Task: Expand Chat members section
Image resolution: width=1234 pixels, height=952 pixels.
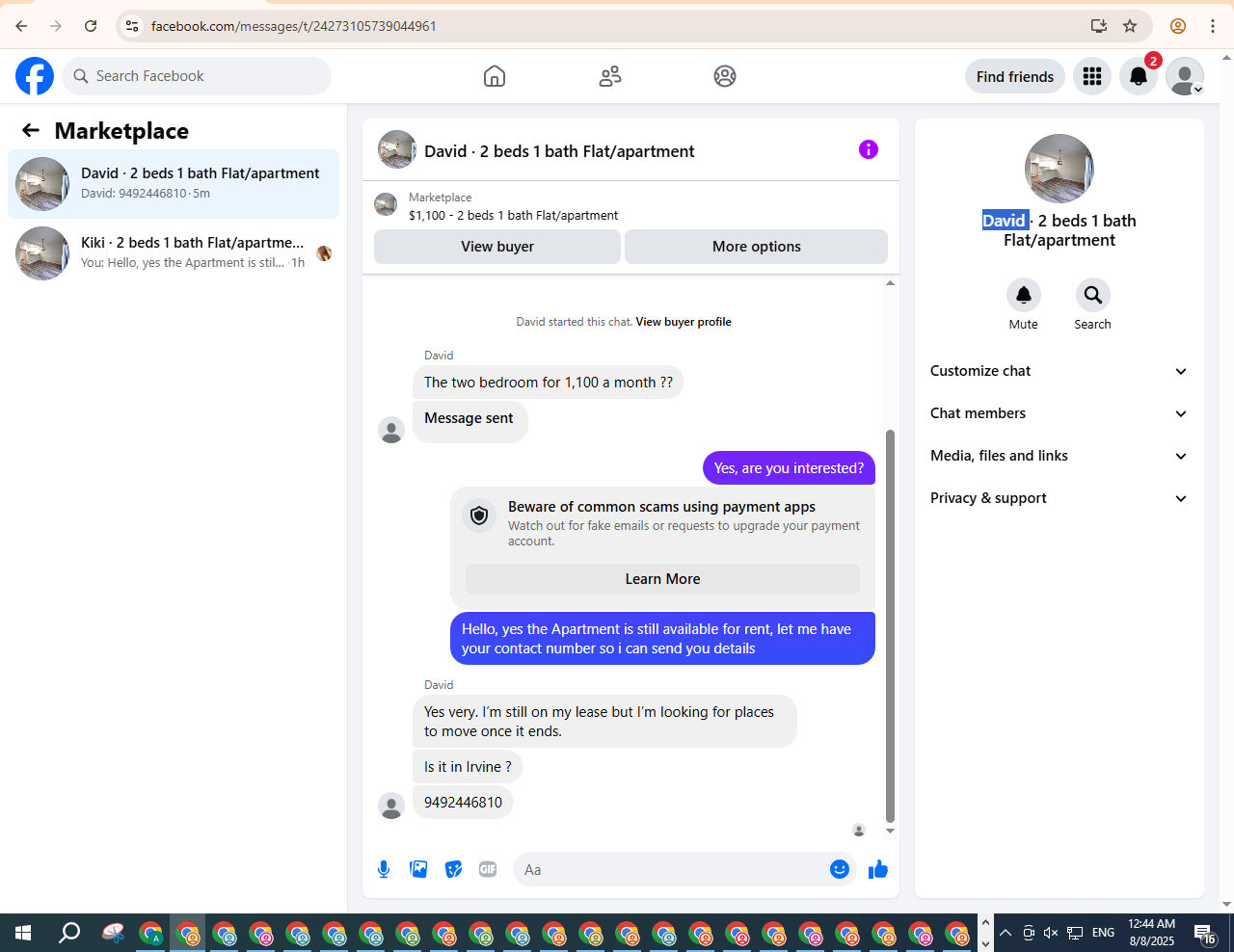Action: pyautogui.click(x=1059, y=413)
